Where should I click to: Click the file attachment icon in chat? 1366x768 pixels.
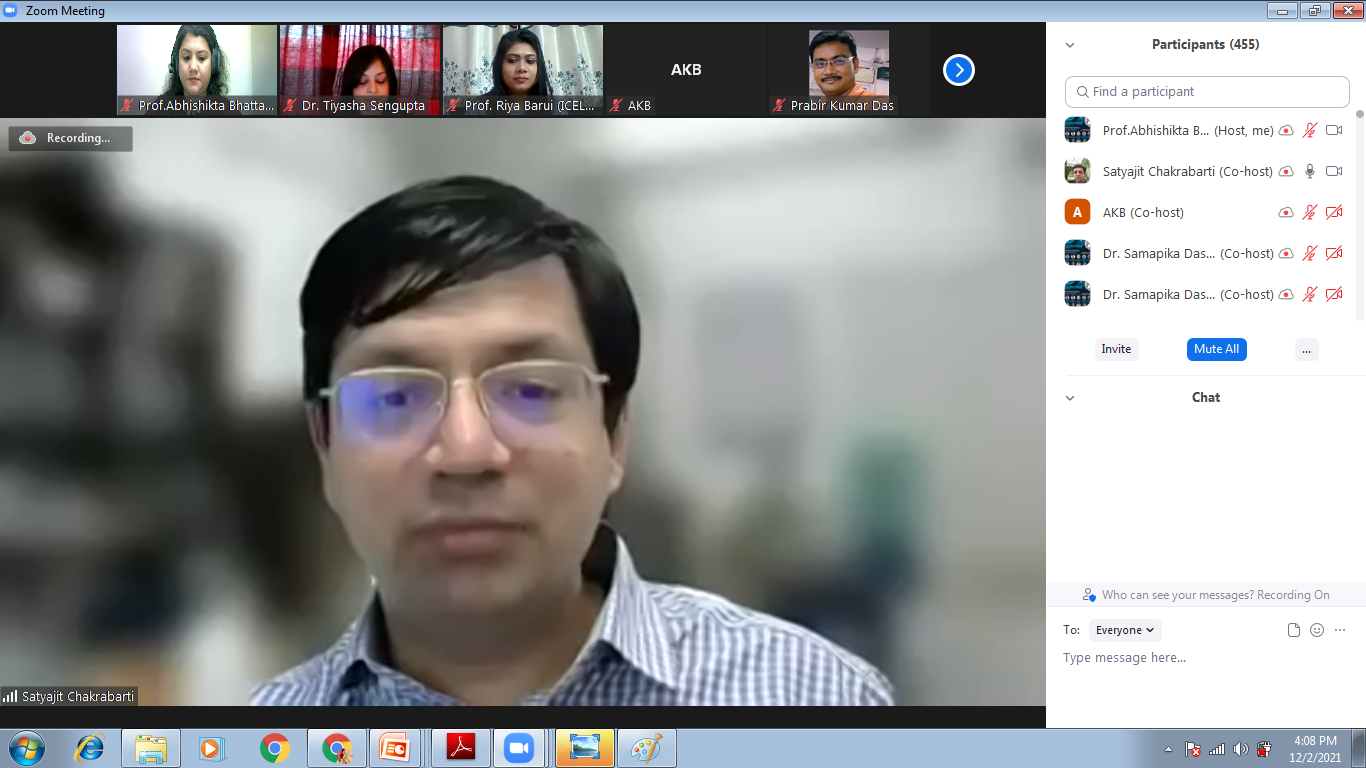[x=1294, y=630]
